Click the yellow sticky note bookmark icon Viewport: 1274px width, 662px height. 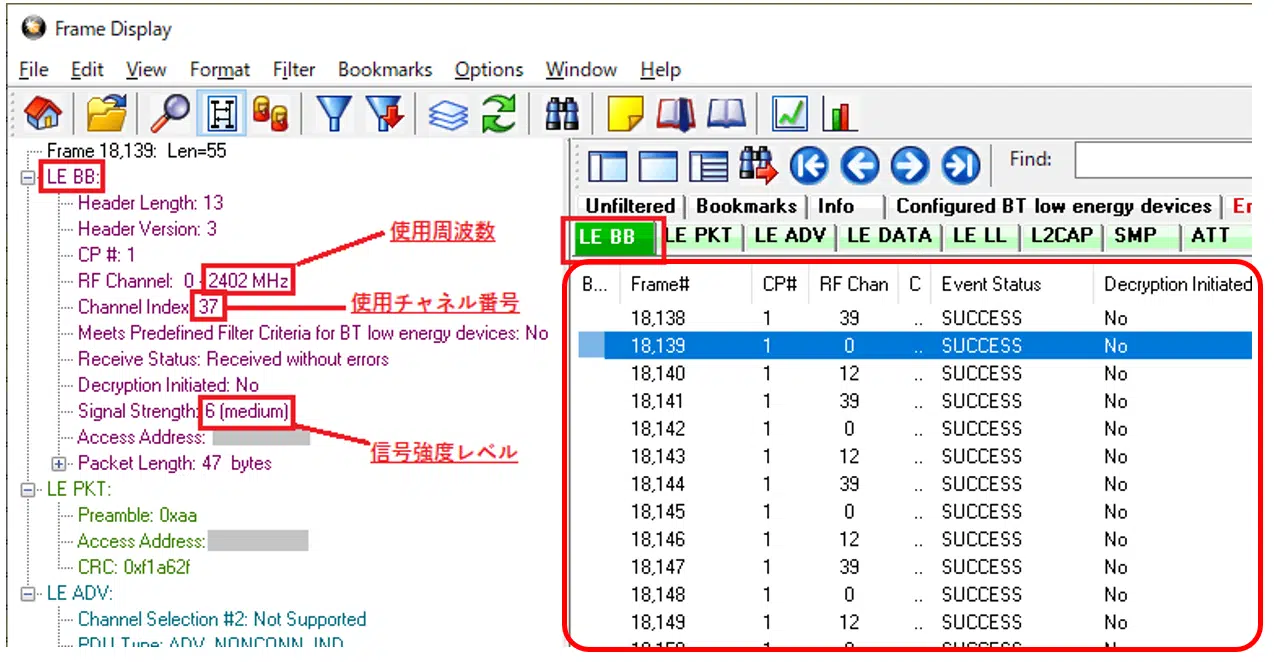626,115
